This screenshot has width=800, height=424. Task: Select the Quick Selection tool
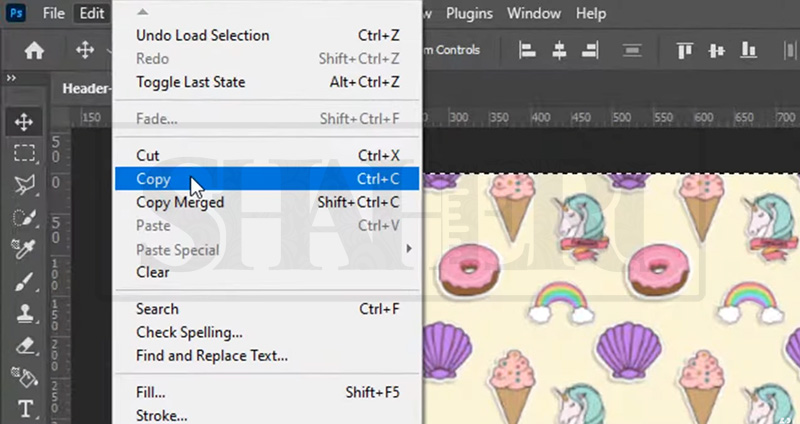(x=24, y=217)
